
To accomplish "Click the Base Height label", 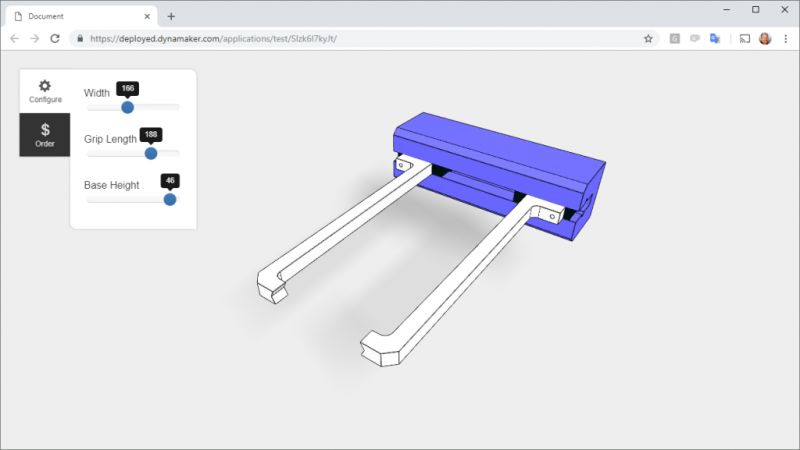I will click(111, 185).
